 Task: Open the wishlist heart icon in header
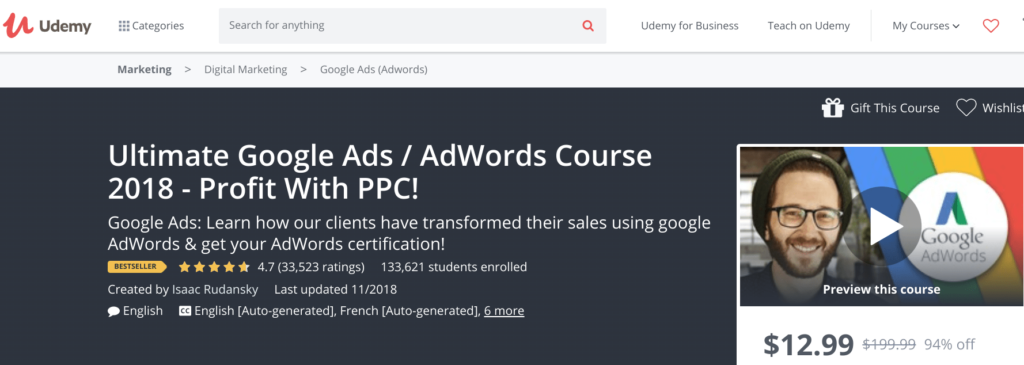click(991, 26)
